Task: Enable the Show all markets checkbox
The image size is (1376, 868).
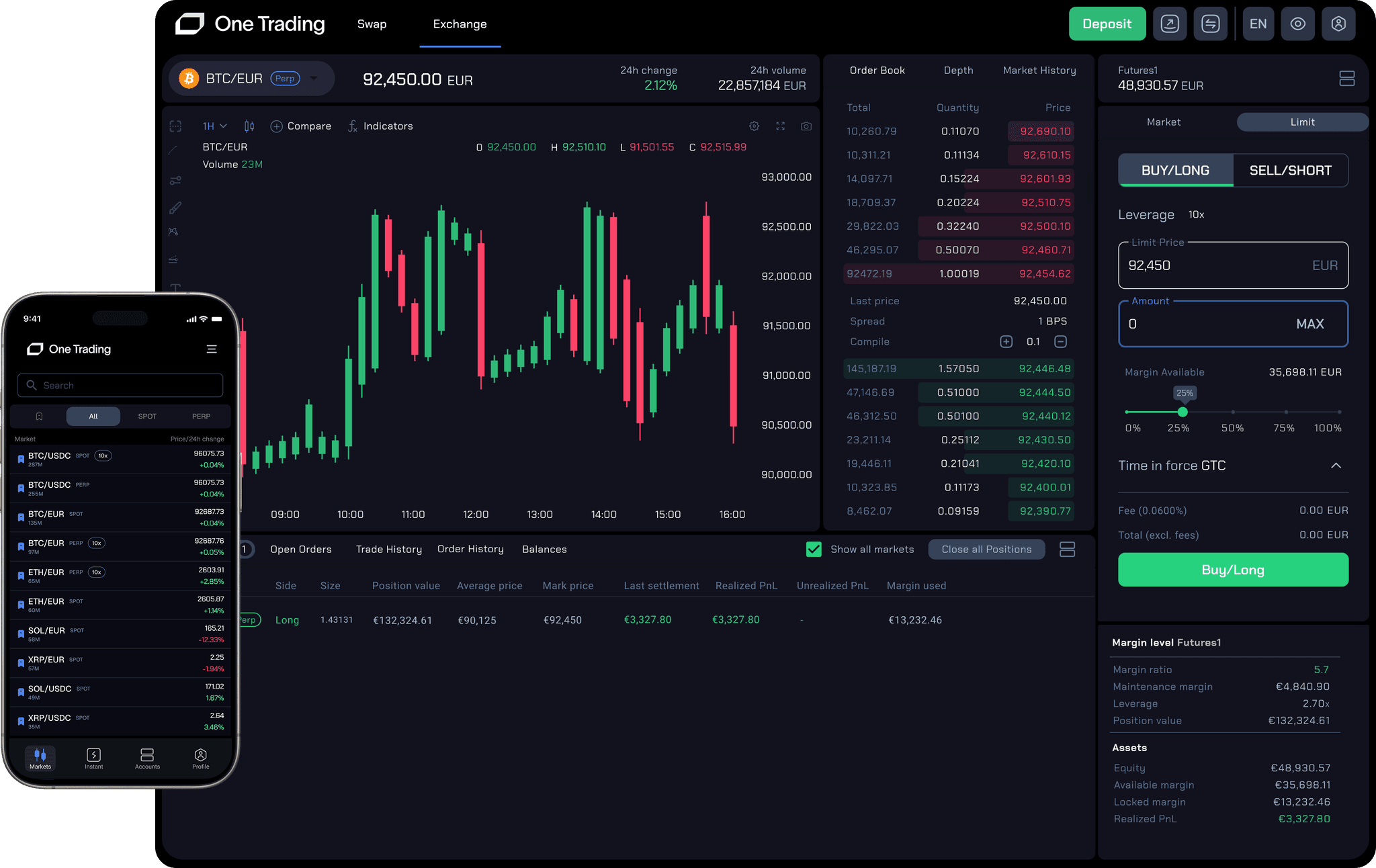Action: pyautogui.click(x=814, y=549)
